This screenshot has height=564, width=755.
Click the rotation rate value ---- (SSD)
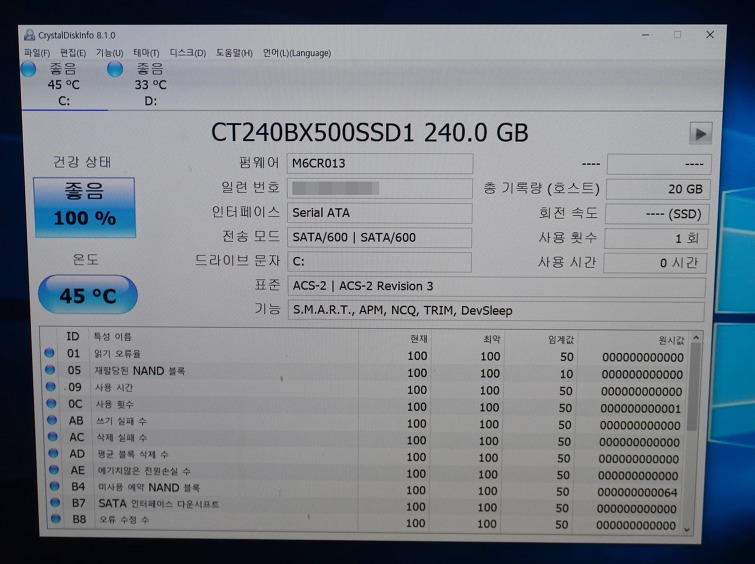tap(657, 214)
